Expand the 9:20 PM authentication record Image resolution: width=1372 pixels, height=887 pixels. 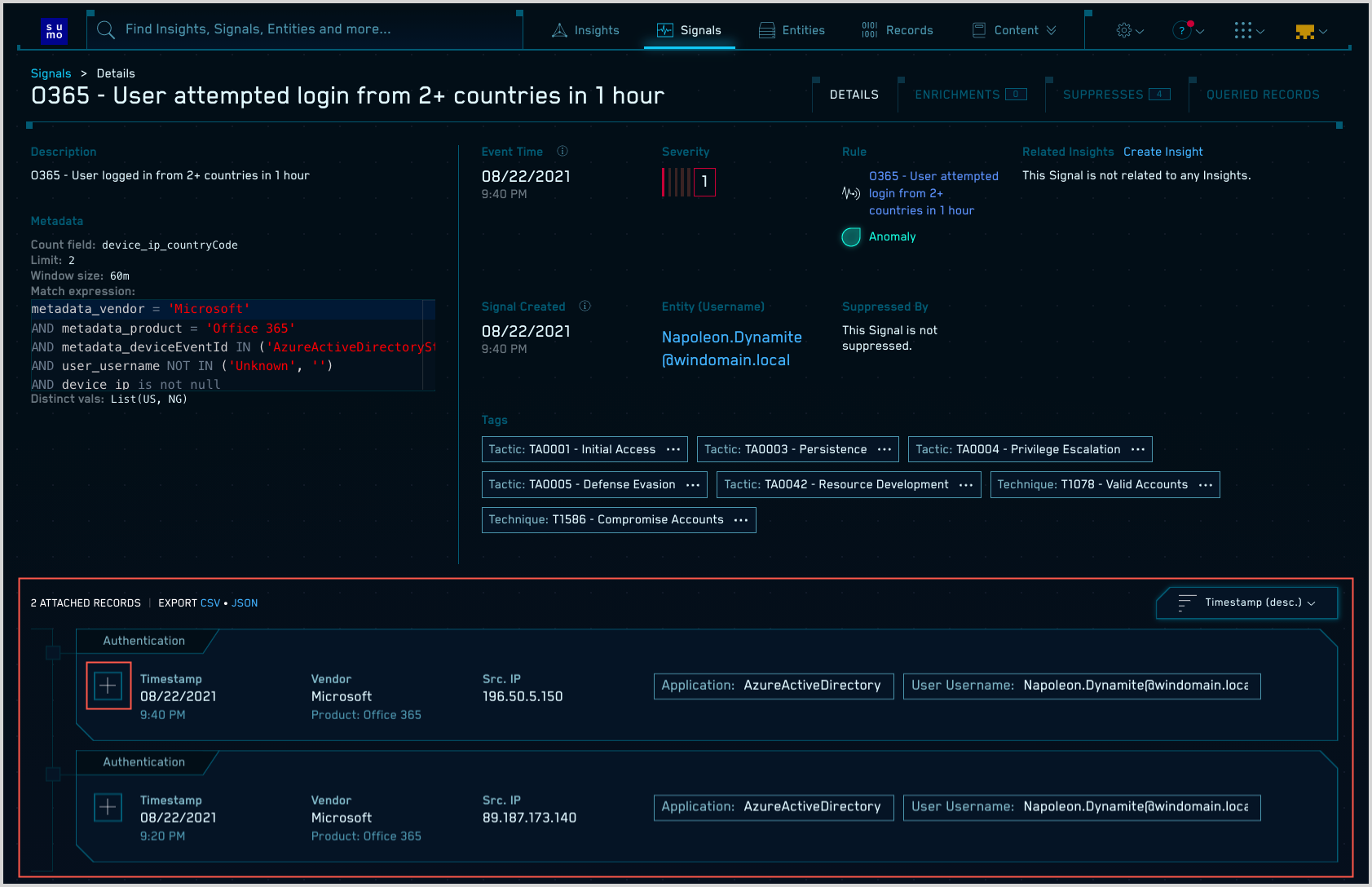108,807
